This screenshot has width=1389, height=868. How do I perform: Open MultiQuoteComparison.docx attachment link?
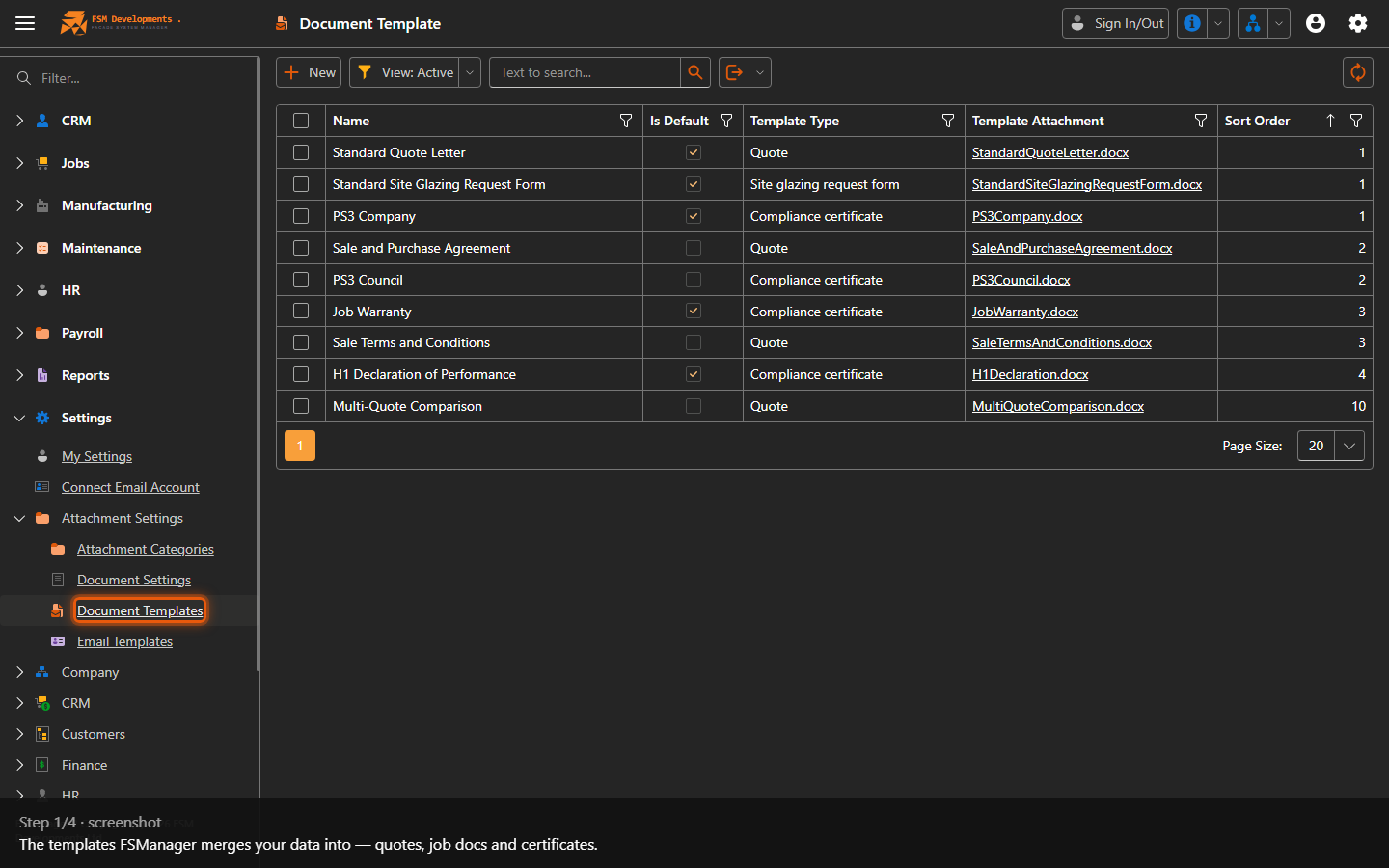(x=1058, y=406)
